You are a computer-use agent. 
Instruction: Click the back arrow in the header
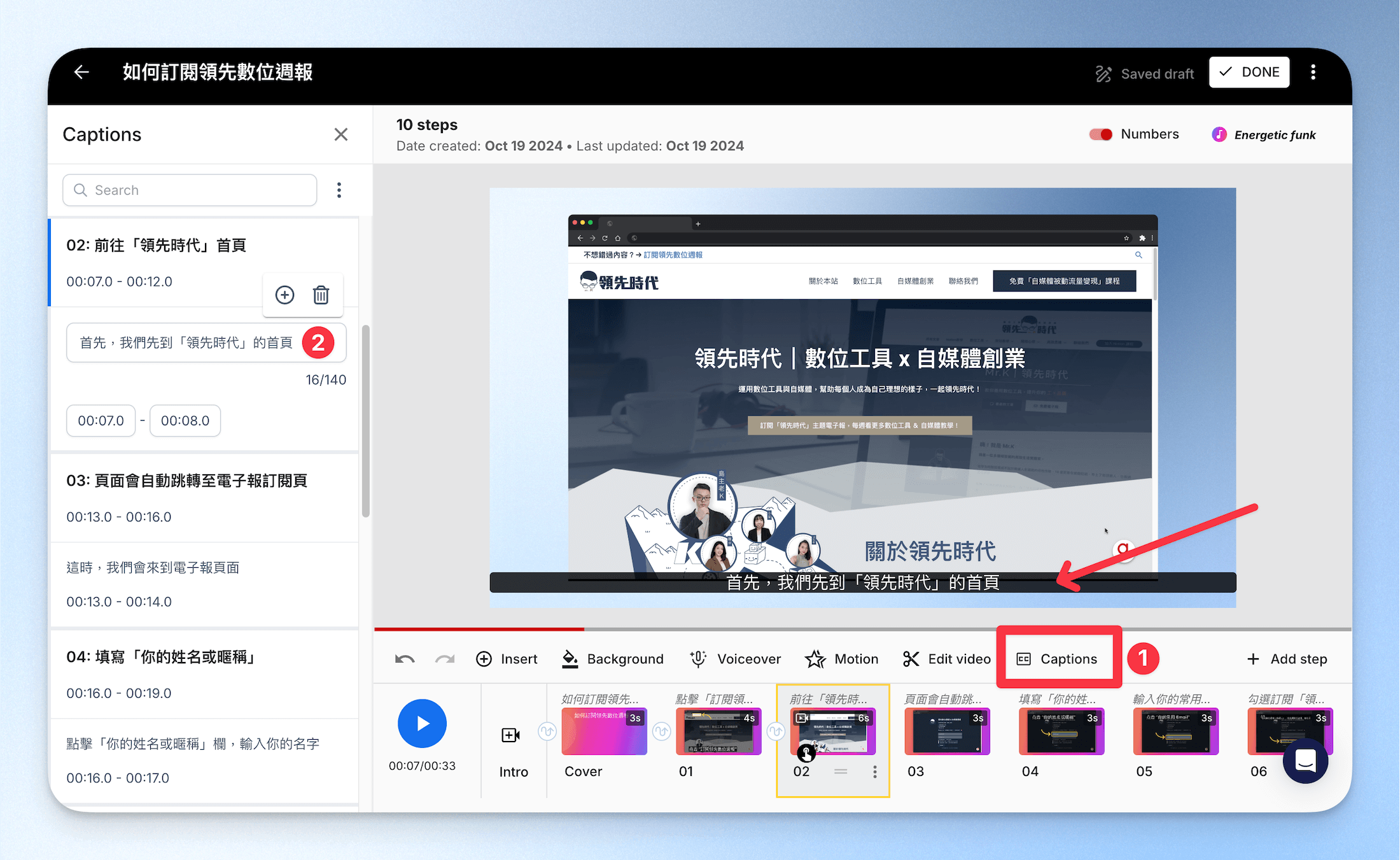click(81, 73)
